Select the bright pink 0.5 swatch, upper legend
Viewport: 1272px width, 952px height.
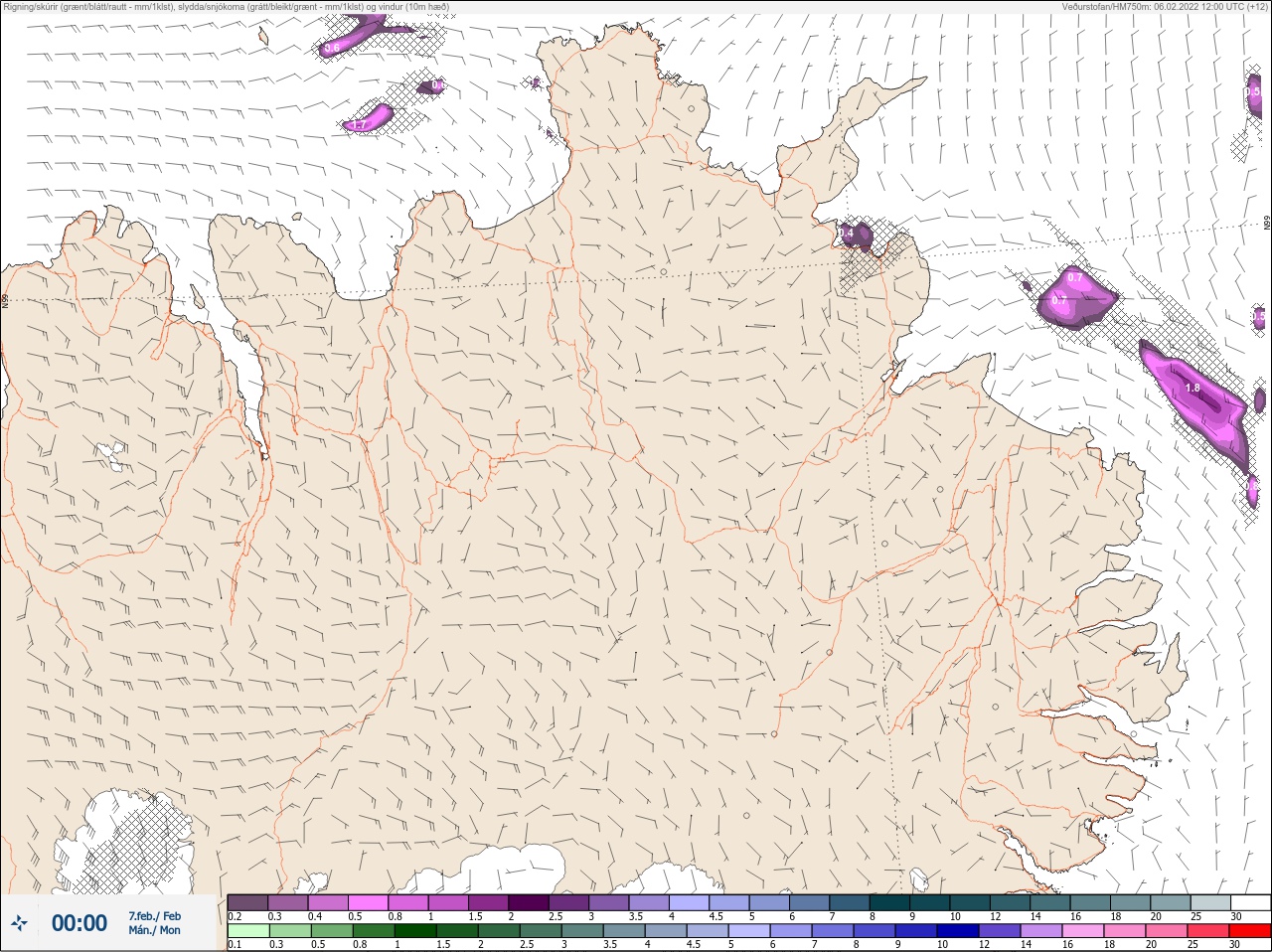tap(368, 902)
